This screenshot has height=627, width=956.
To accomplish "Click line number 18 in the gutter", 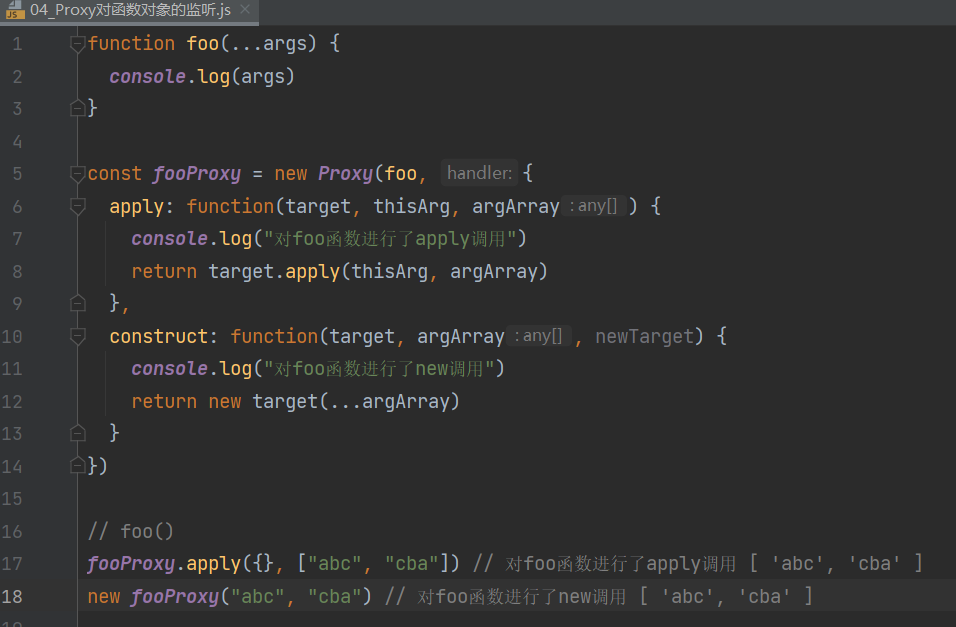I will point(12,597).
